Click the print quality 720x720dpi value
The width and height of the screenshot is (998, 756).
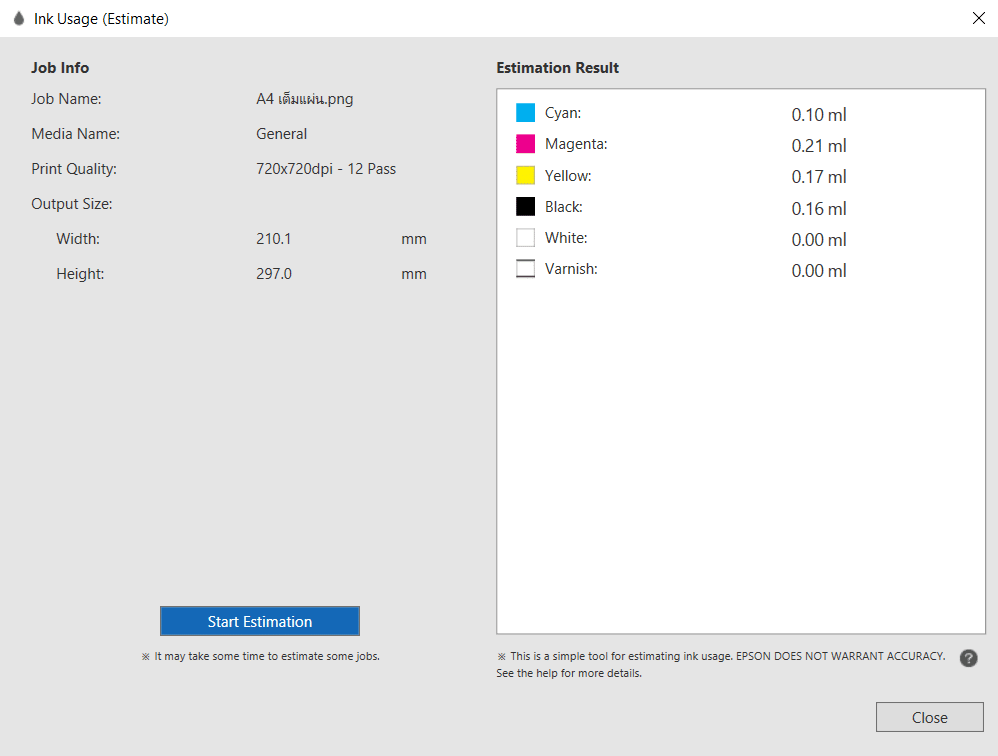coord(326,169)
